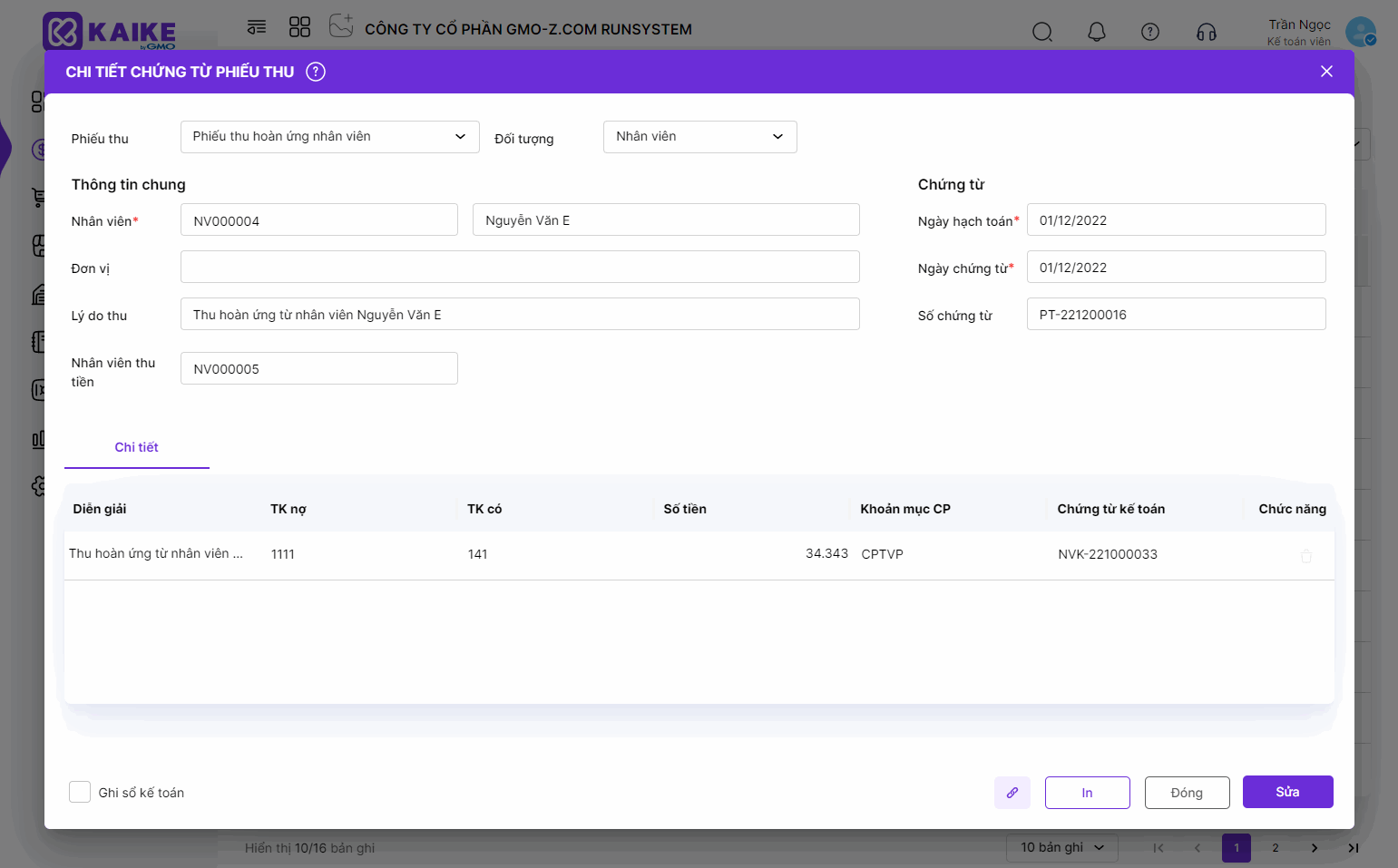Screen dimensions: 1398x868
Task: Click the 34.343 amount cell
Action: point(826,553)
